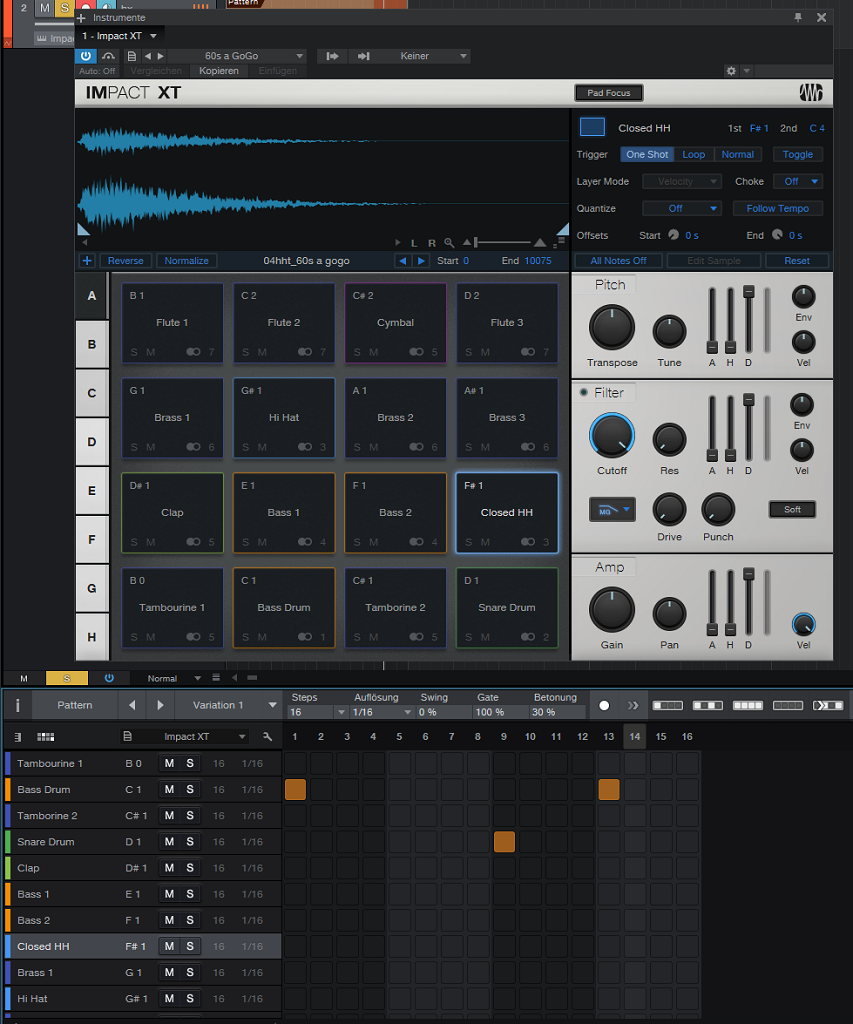The width and height of the screenshot is (853, 1024).
Task: Open the Keiner output dropdown
Action: (463, 56)
